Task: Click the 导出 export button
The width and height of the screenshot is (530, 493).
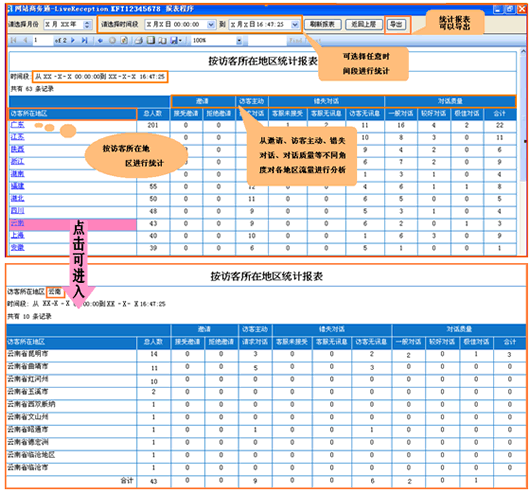Action: [x=396, y=24]
